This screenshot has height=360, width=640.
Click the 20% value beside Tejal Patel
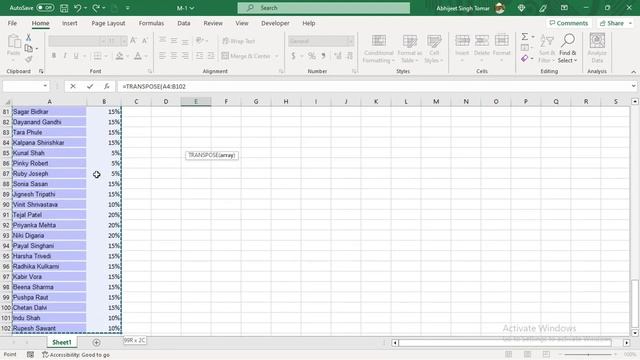(x=104, y=215)
